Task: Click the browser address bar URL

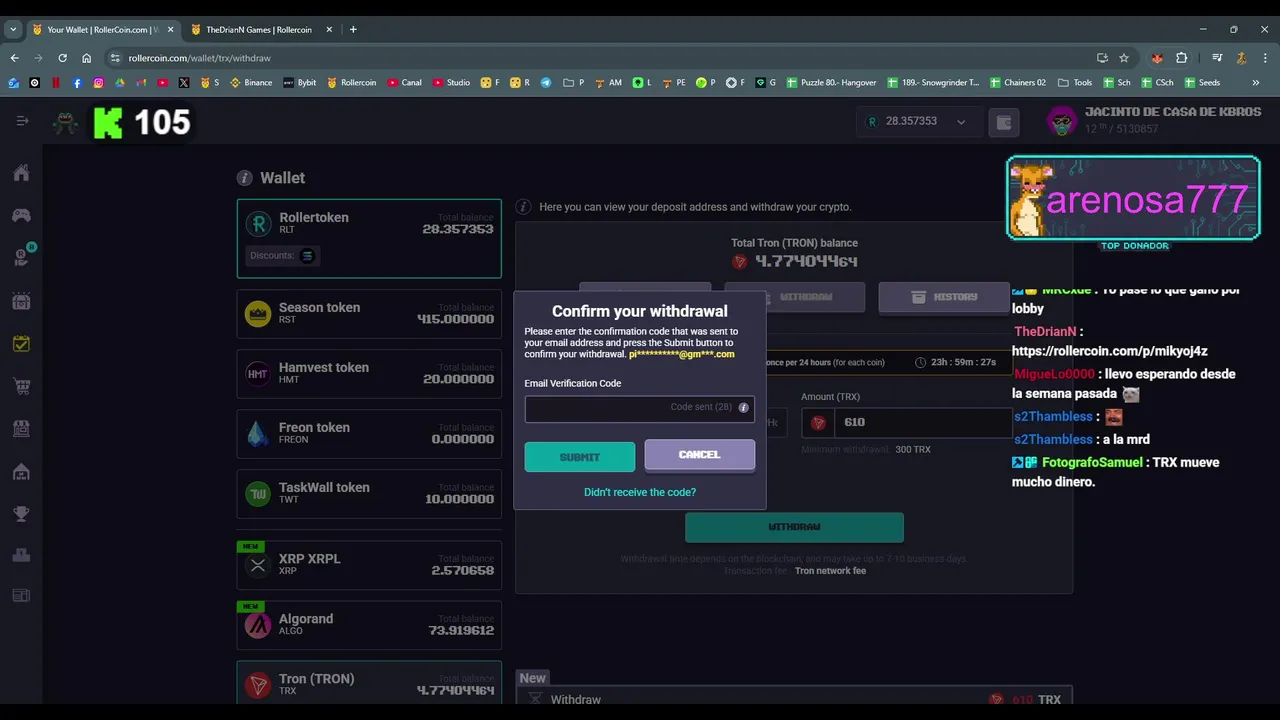Action: click(x=200, y=58)
